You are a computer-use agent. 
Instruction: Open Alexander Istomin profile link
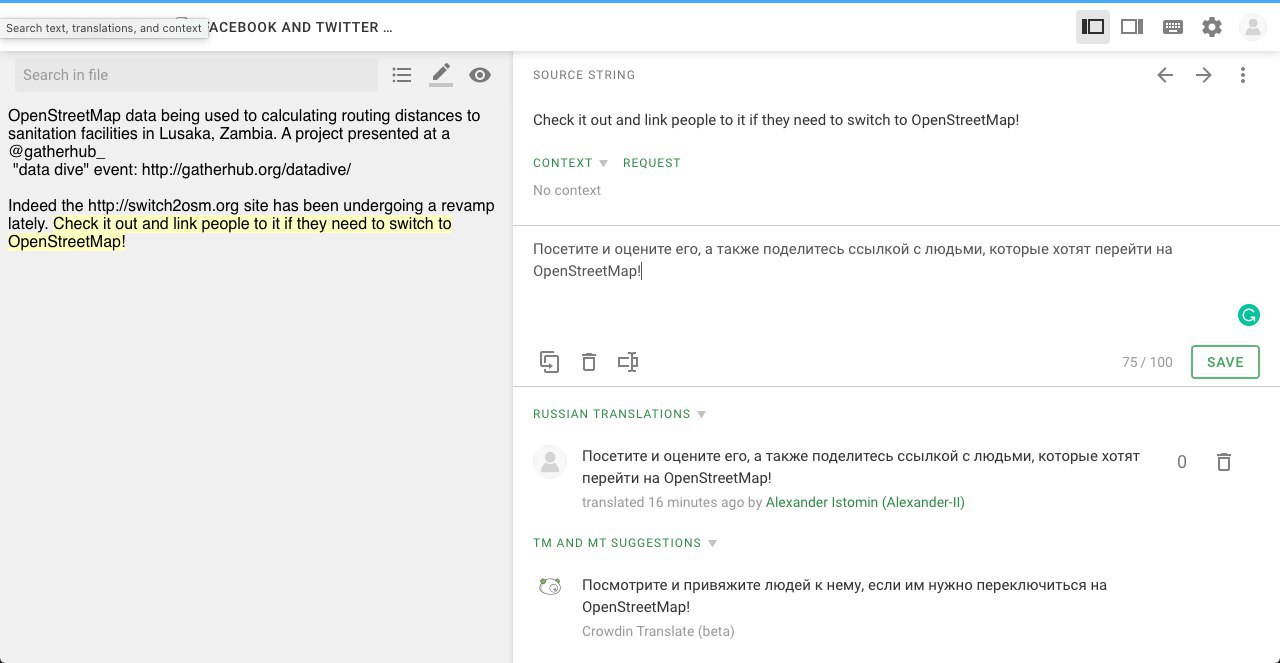pos(865,502)
